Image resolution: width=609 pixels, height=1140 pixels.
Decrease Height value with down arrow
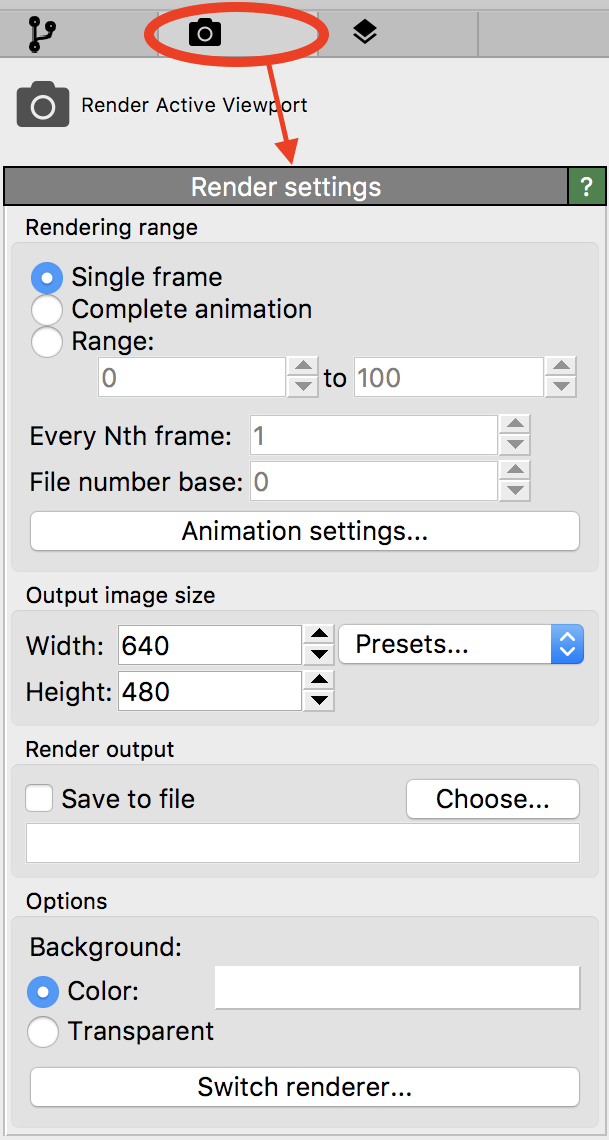click(319, 701)
